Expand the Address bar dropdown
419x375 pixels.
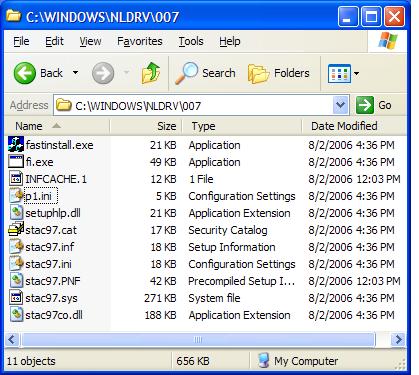[340, 105]
